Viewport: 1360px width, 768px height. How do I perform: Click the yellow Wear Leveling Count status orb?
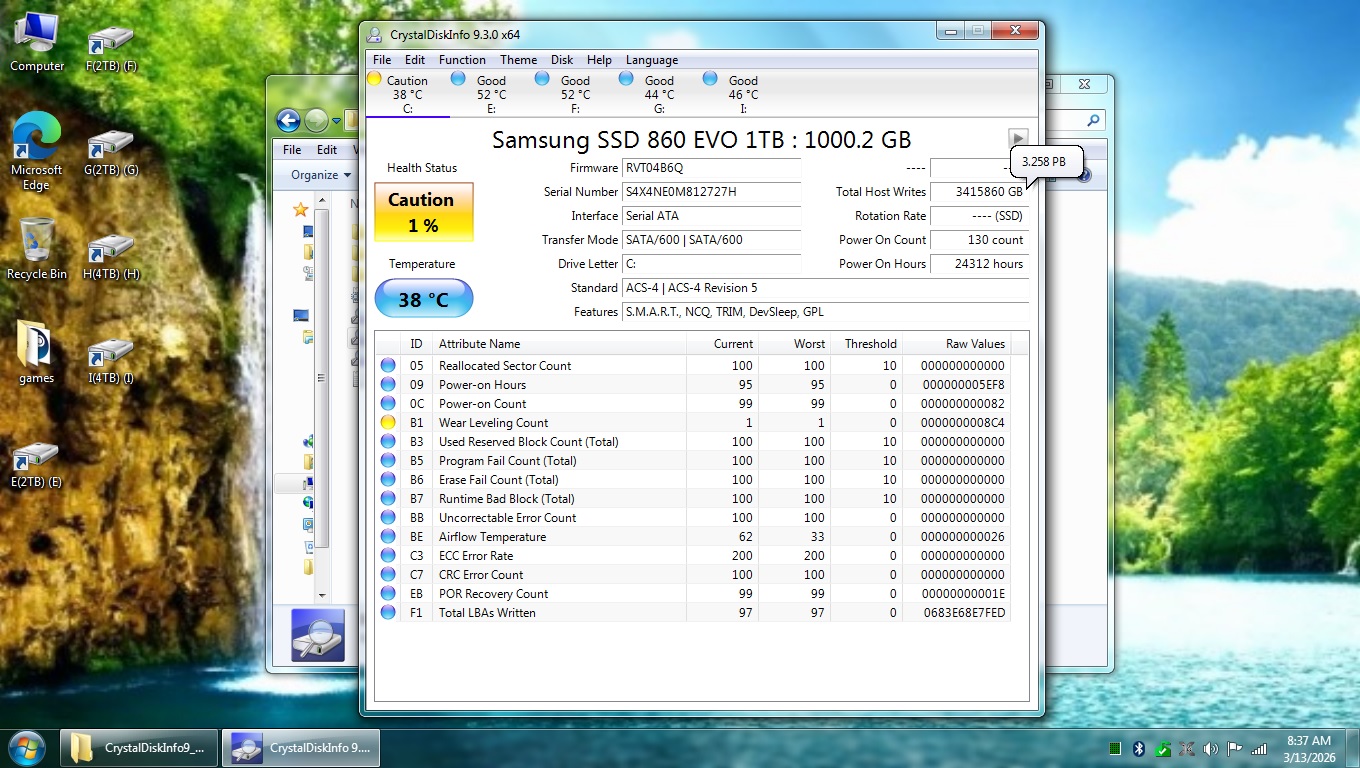(x=388, y=423)
